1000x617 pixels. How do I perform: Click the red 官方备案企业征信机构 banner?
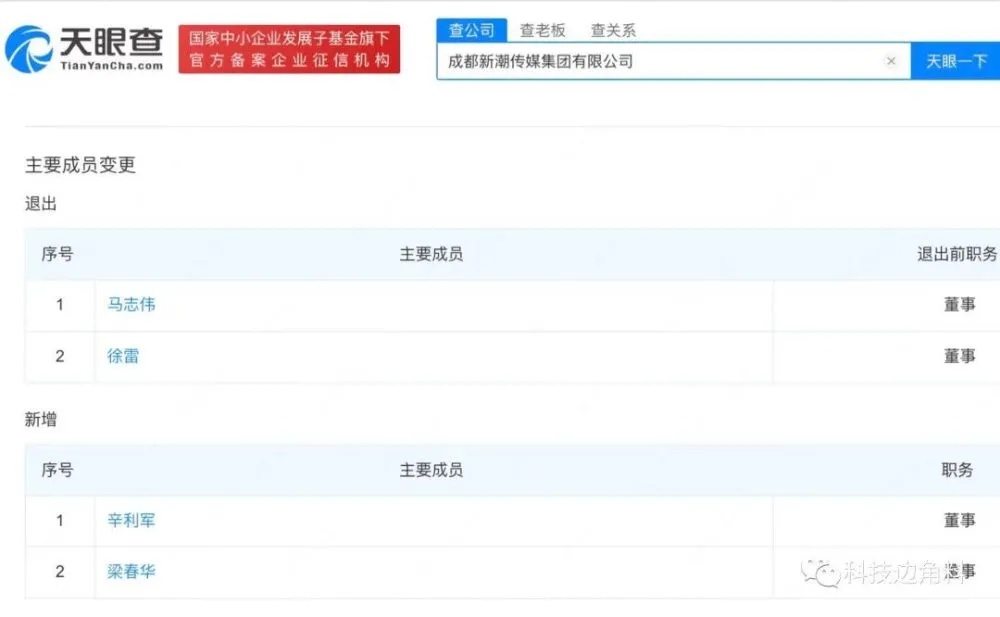(289, 49)
